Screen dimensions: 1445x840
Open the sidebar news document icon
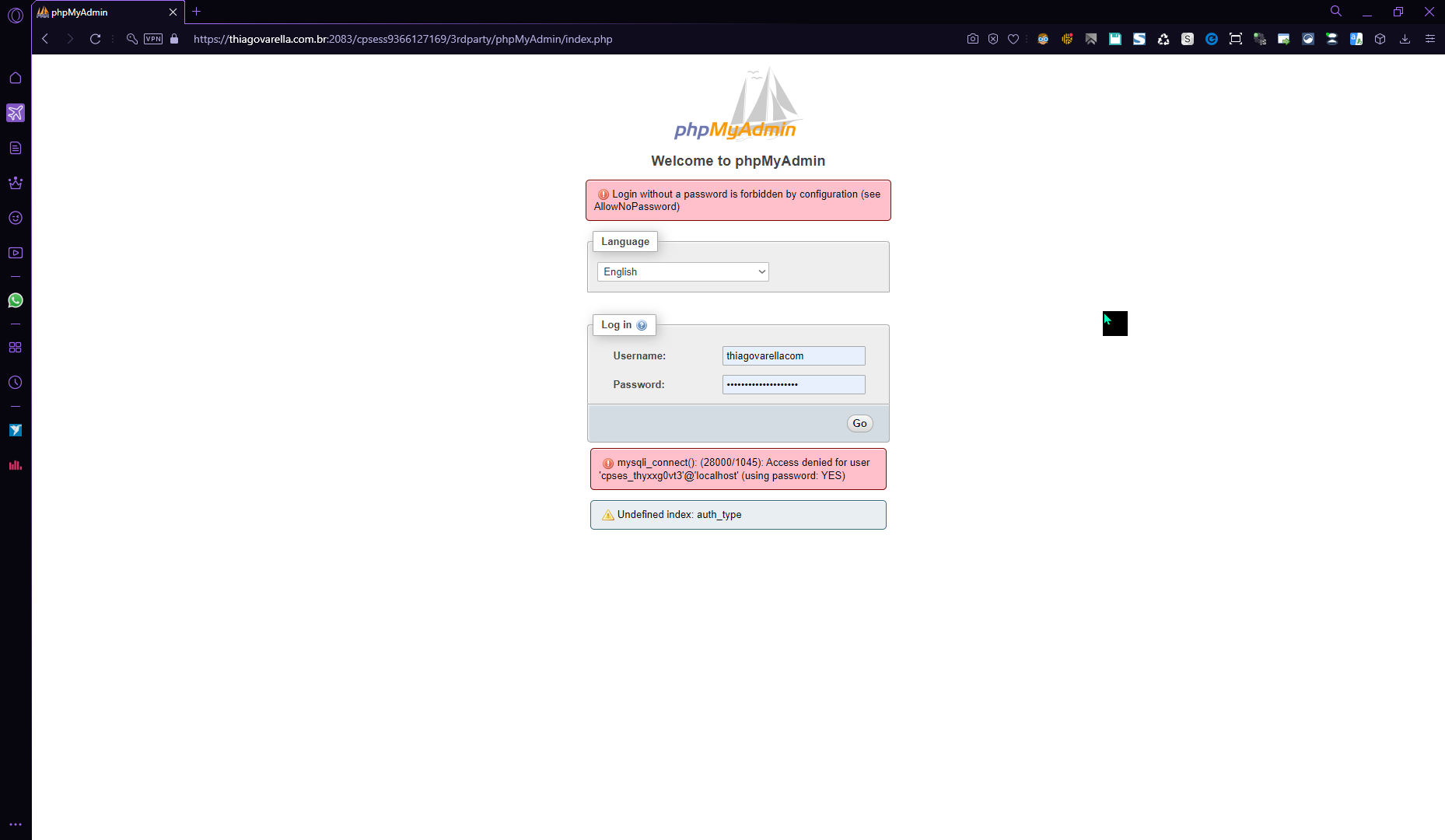[x=16, y=148]
